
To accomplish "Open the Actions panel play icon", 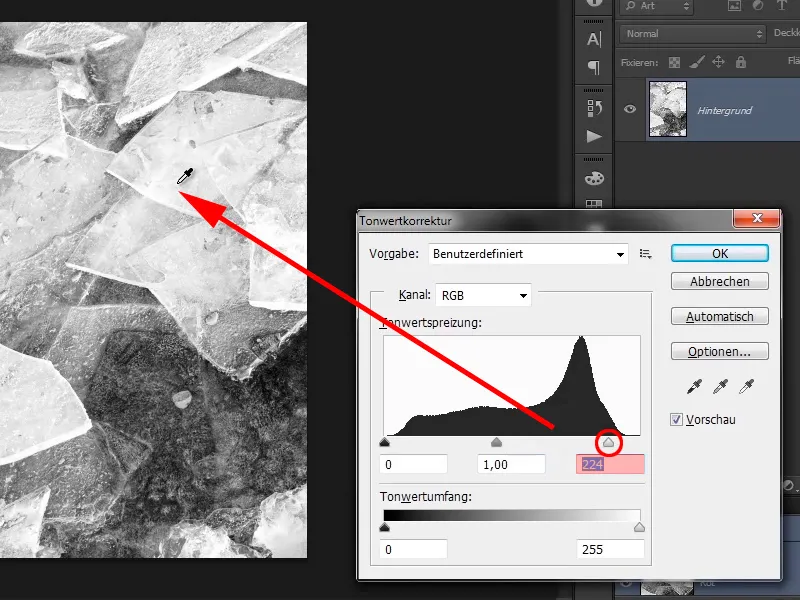I will 594,136.
